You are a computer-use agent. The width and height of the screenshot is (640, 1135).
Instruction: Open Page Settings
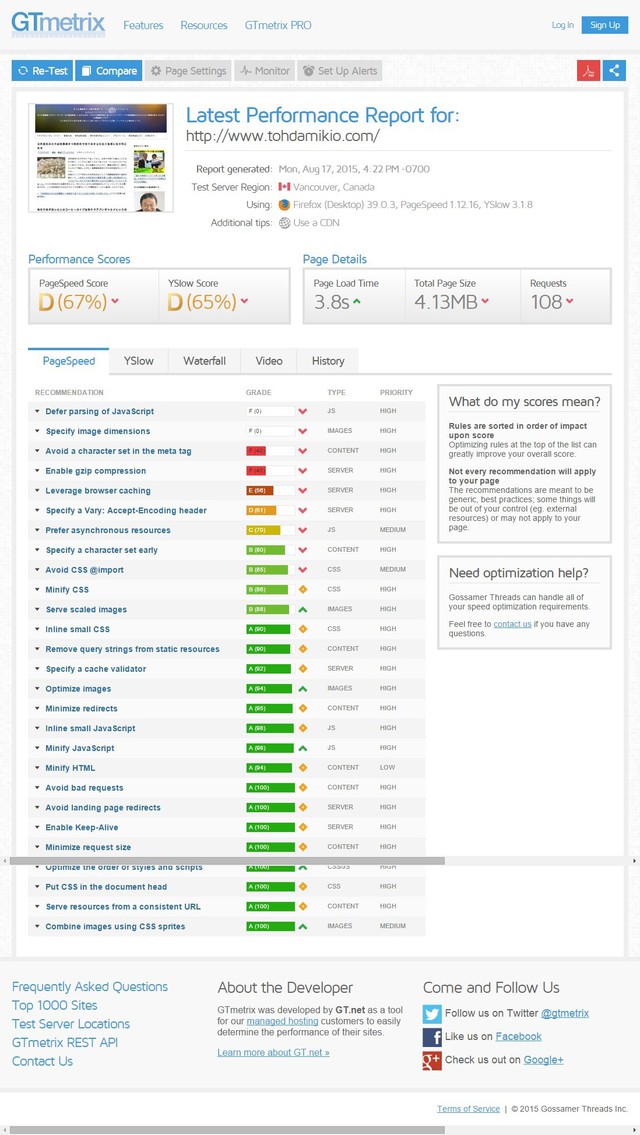(x=188, y=71)
